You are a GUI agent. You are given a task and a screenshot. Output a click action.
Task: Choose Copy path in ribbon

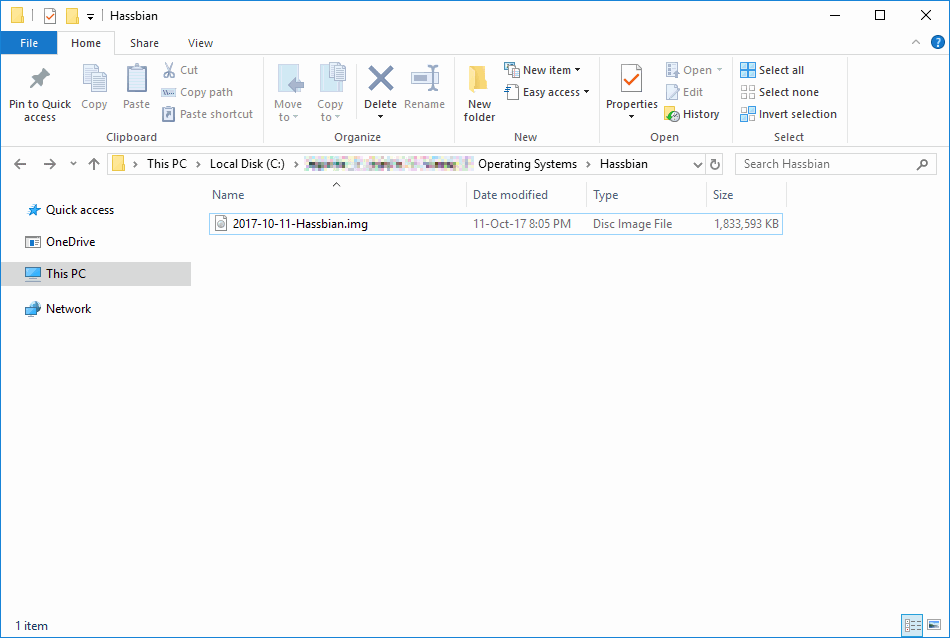click(197, 92)
